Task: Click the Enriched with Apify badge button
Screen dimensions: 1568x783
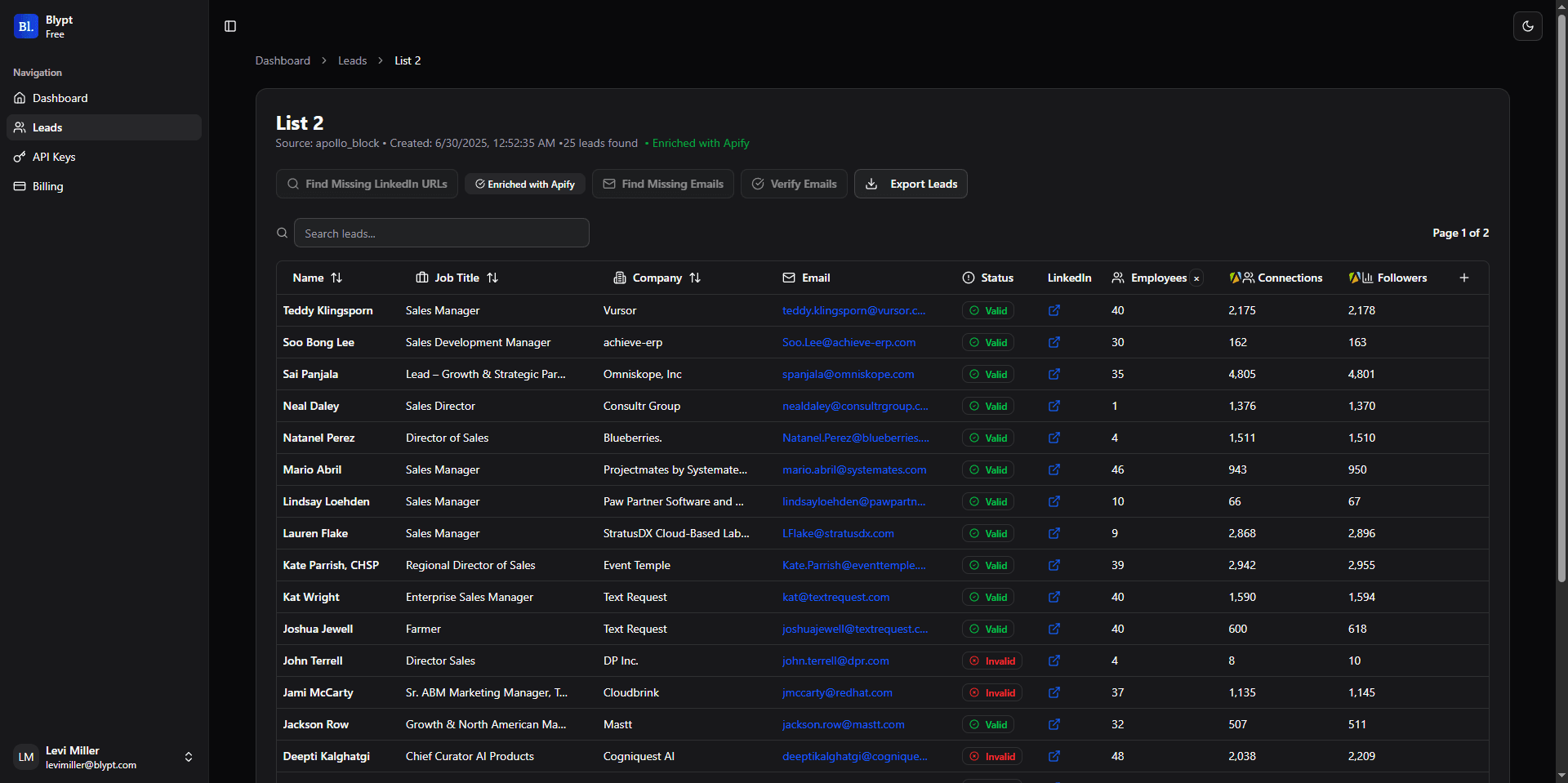Action: pyautogui.click(x=525, y=185)
